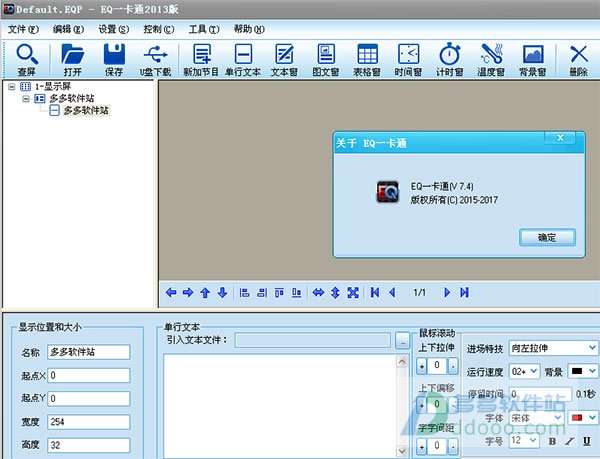Increase 字字间距 value with plus
Screen dimensions: 600x459
pos(421,446)
